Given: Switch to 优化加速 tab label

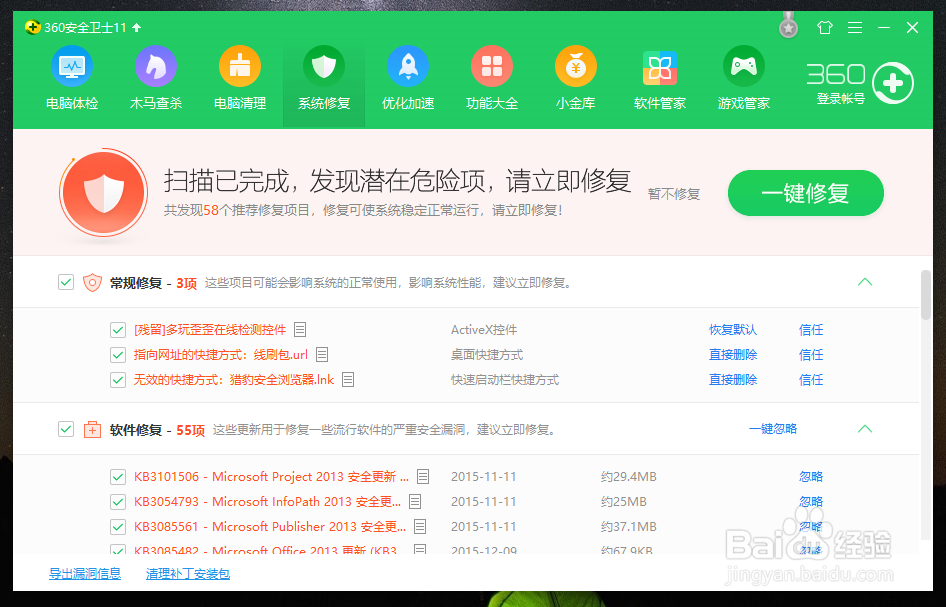Looking at the screenshot, I should tap(408, 103).
